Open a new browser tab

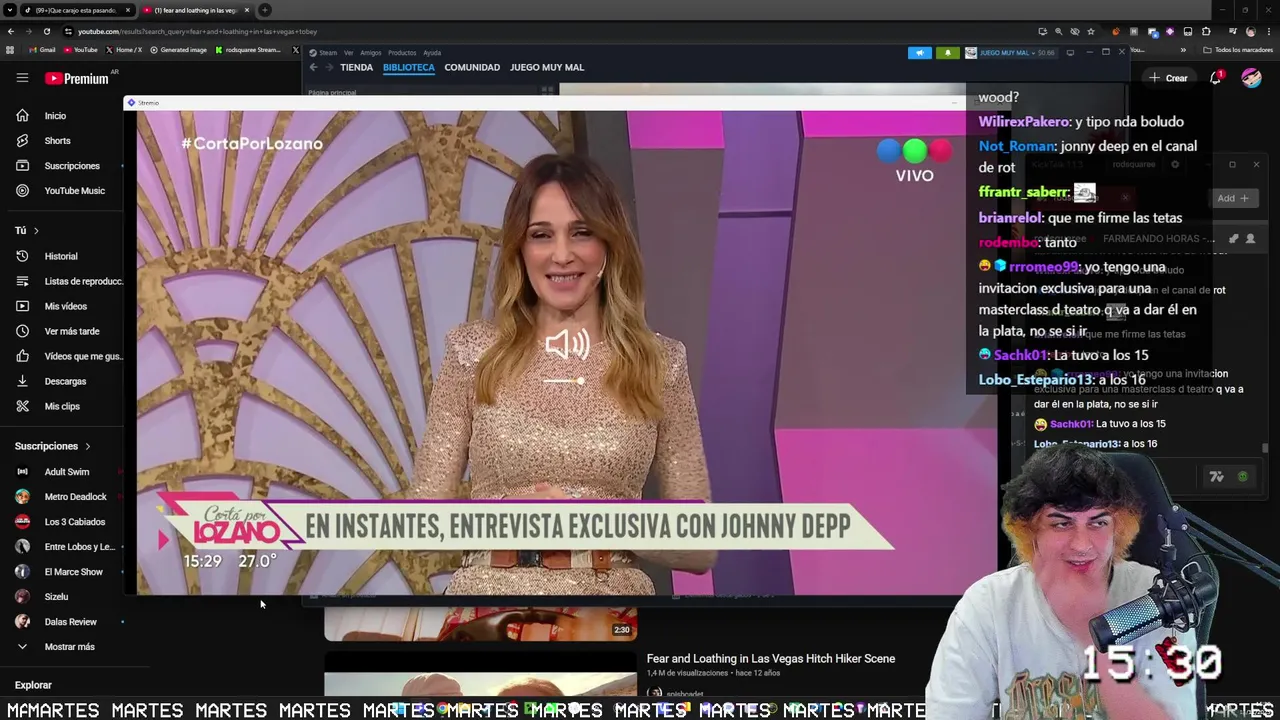click(265, 10)
